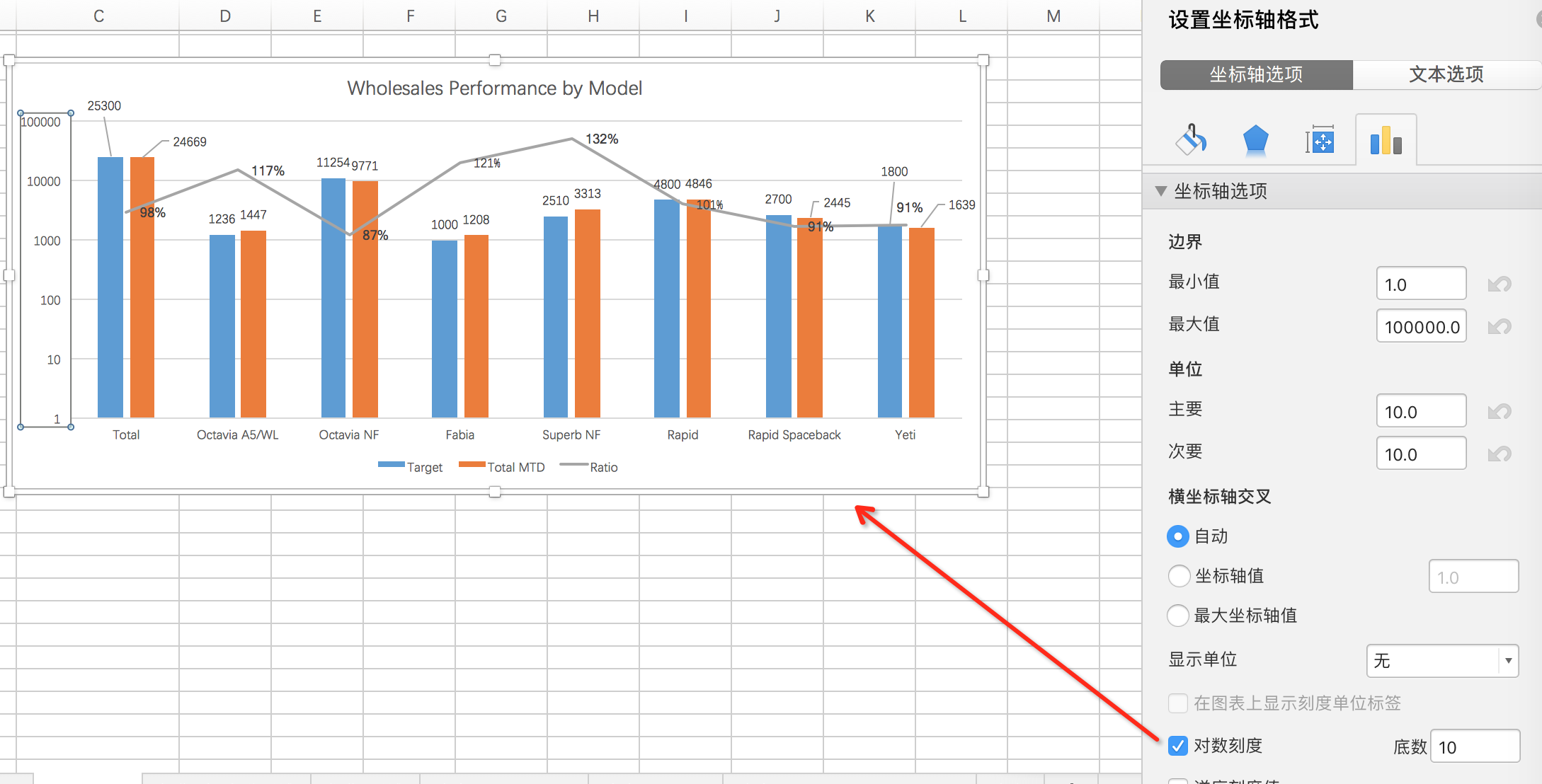Select the 坐标轴值 radio button
The image size is (1542, 784).
coord(1178,576)
